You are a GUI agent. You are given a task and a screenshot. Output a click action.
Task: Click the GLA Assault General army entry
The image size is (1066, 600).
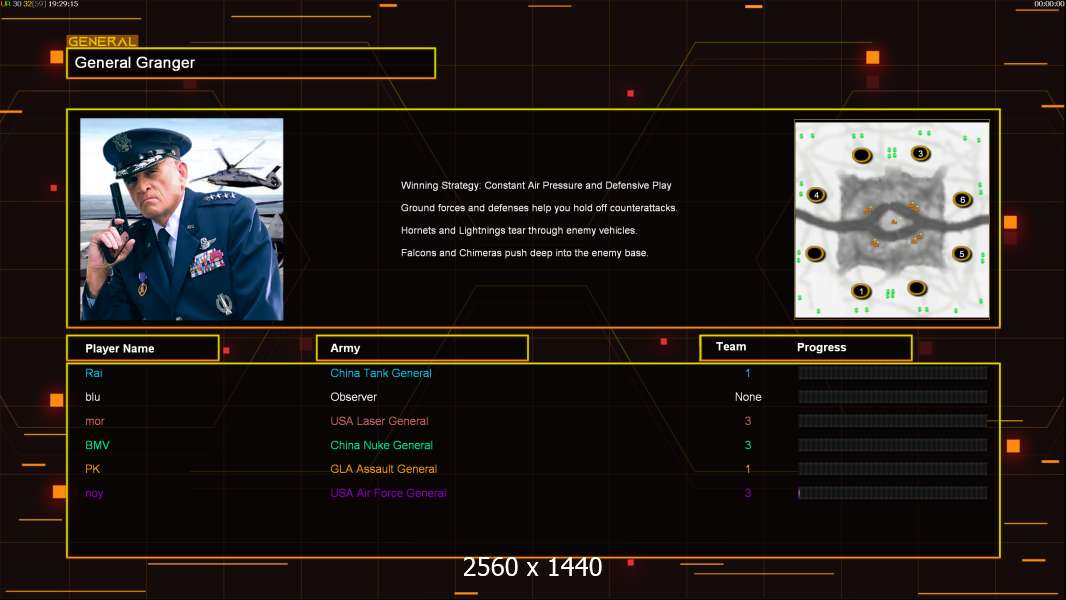[x=383, y=469]
